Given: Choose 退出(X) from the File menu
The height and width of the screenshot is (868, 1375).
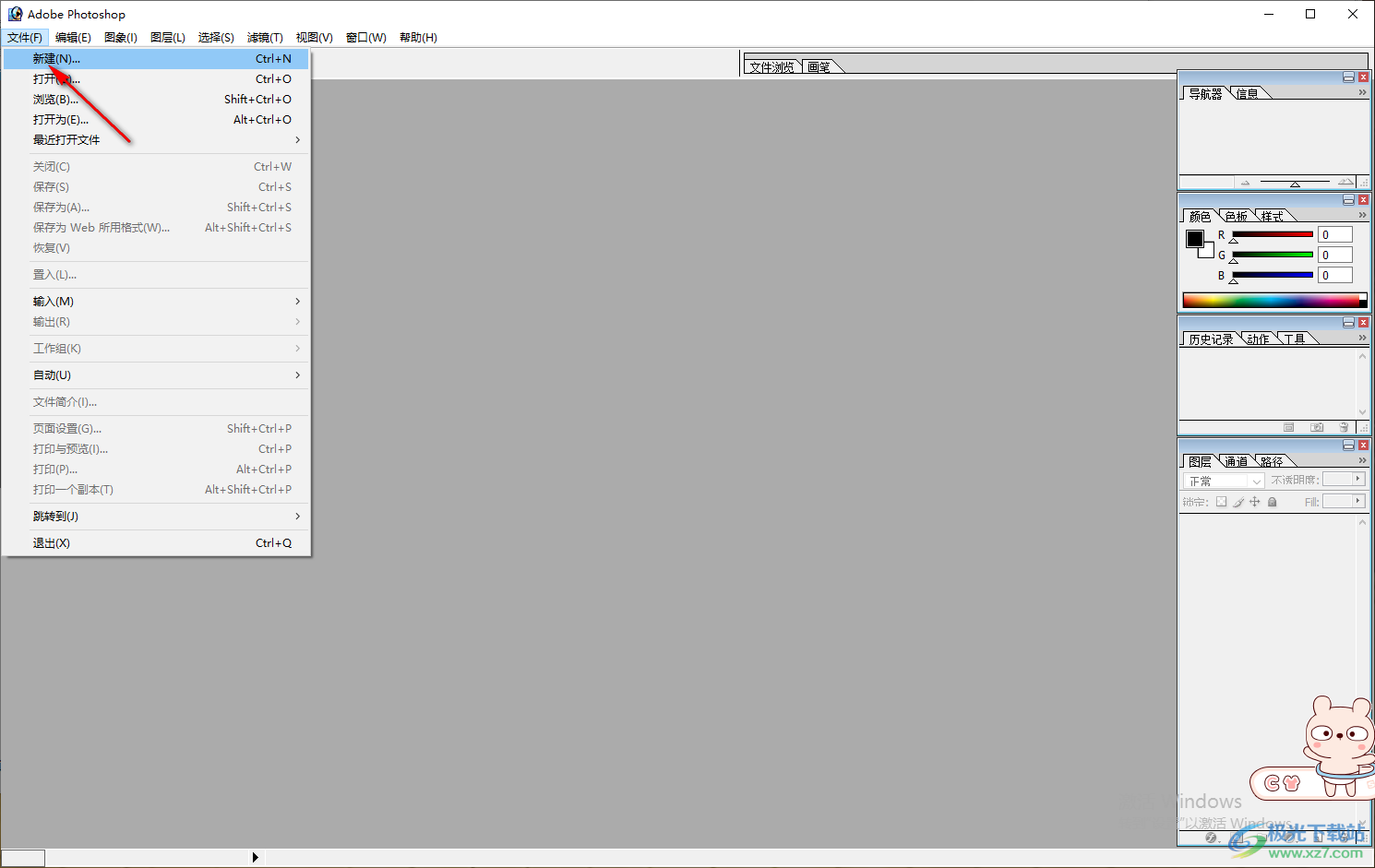Looking at the screenshot, I should 156,543.
